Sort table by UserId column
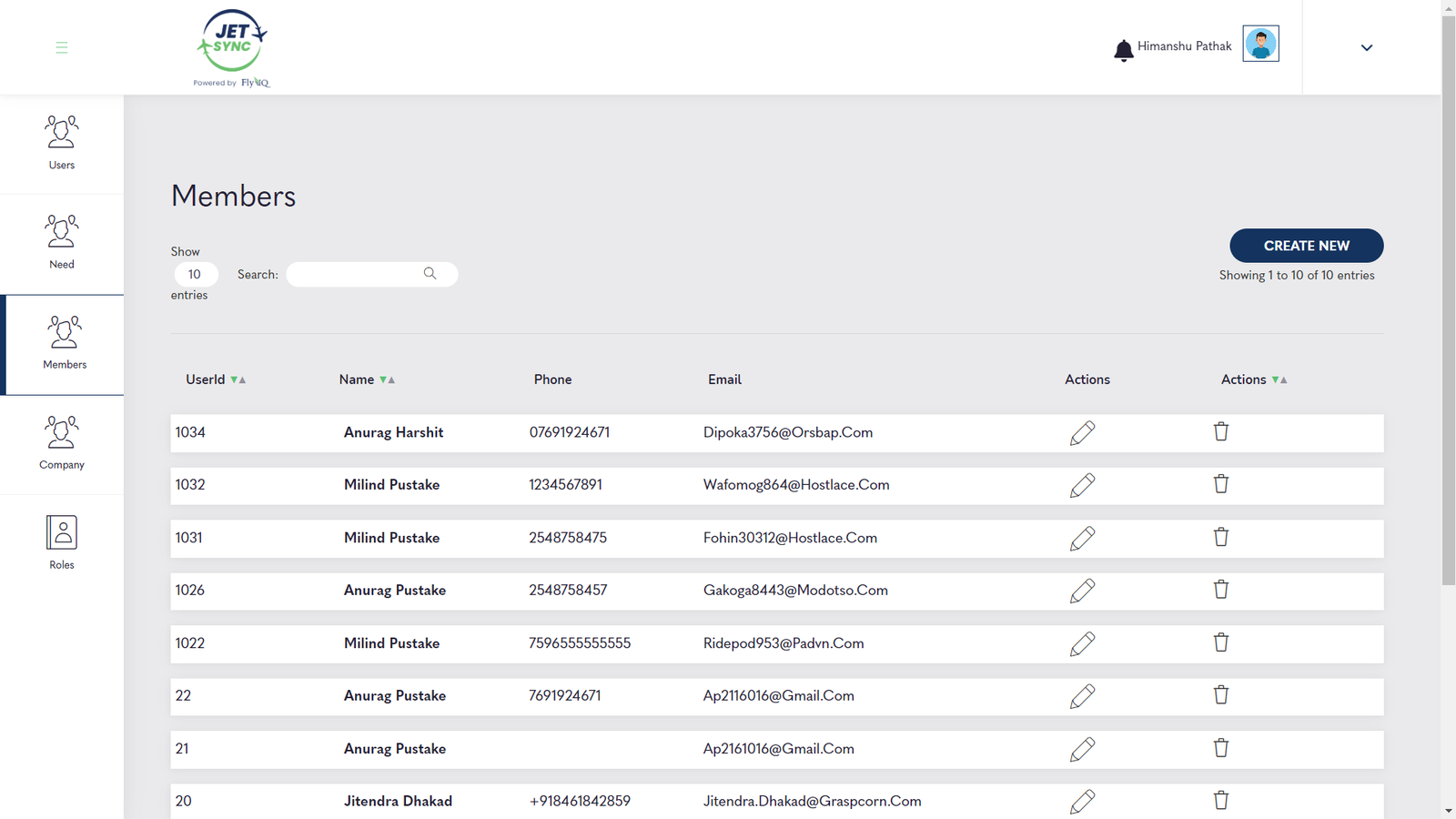 pyautogui.click(x=216, y=379)
